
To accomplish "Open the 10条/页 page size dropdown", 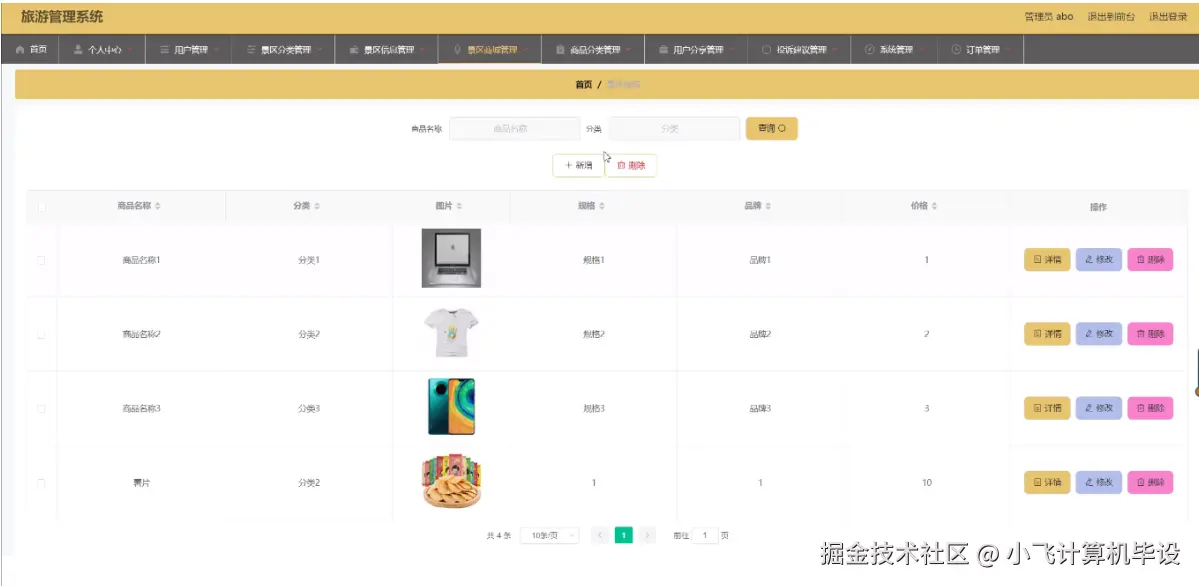I will (x=549, y=536).
